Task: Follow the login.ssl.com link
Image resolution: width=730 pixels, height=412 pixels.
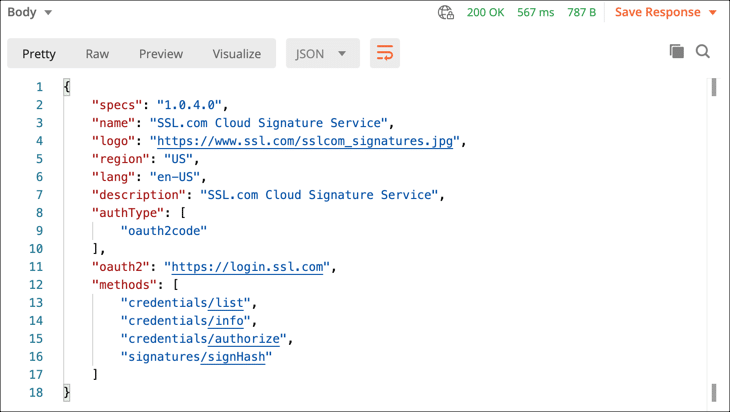Action: point(249,267)
